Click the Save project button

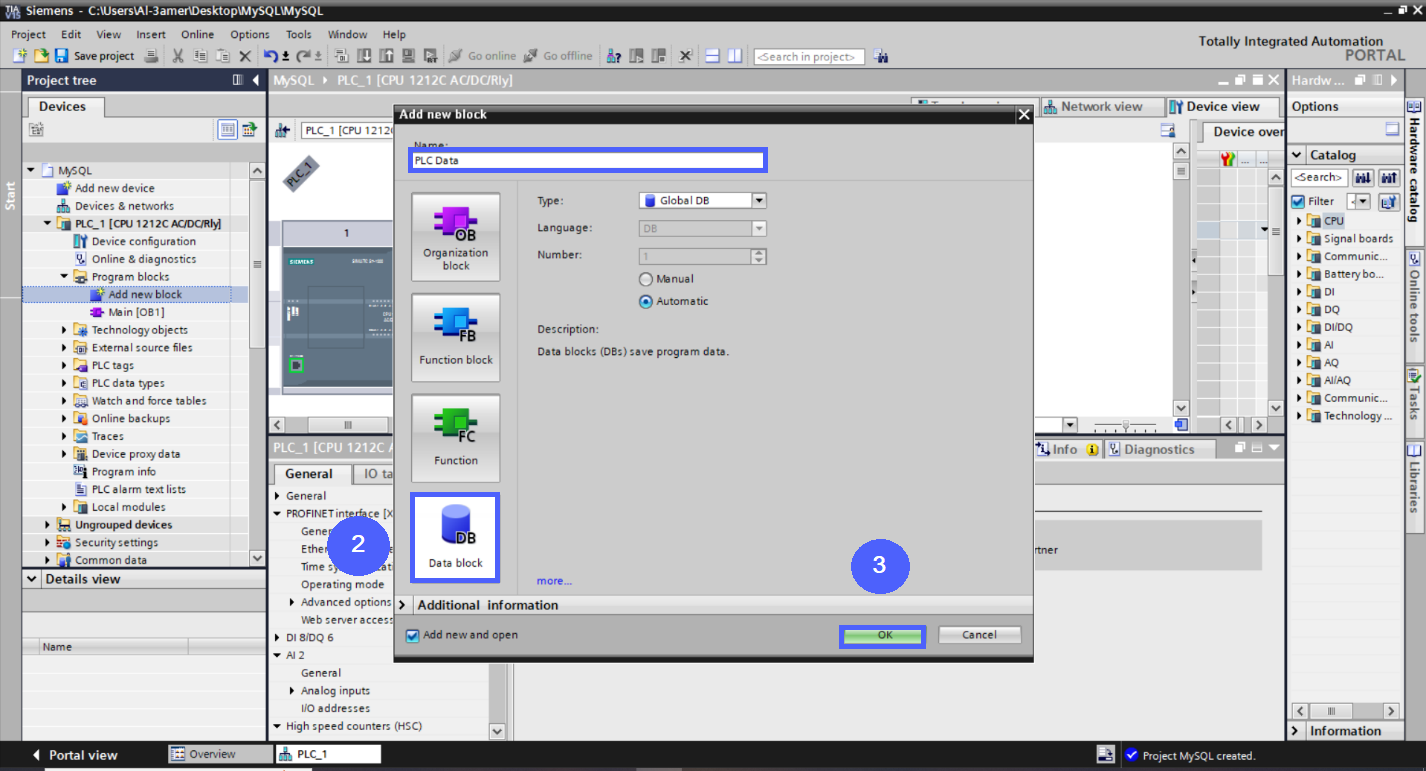(x=95, y=56)
